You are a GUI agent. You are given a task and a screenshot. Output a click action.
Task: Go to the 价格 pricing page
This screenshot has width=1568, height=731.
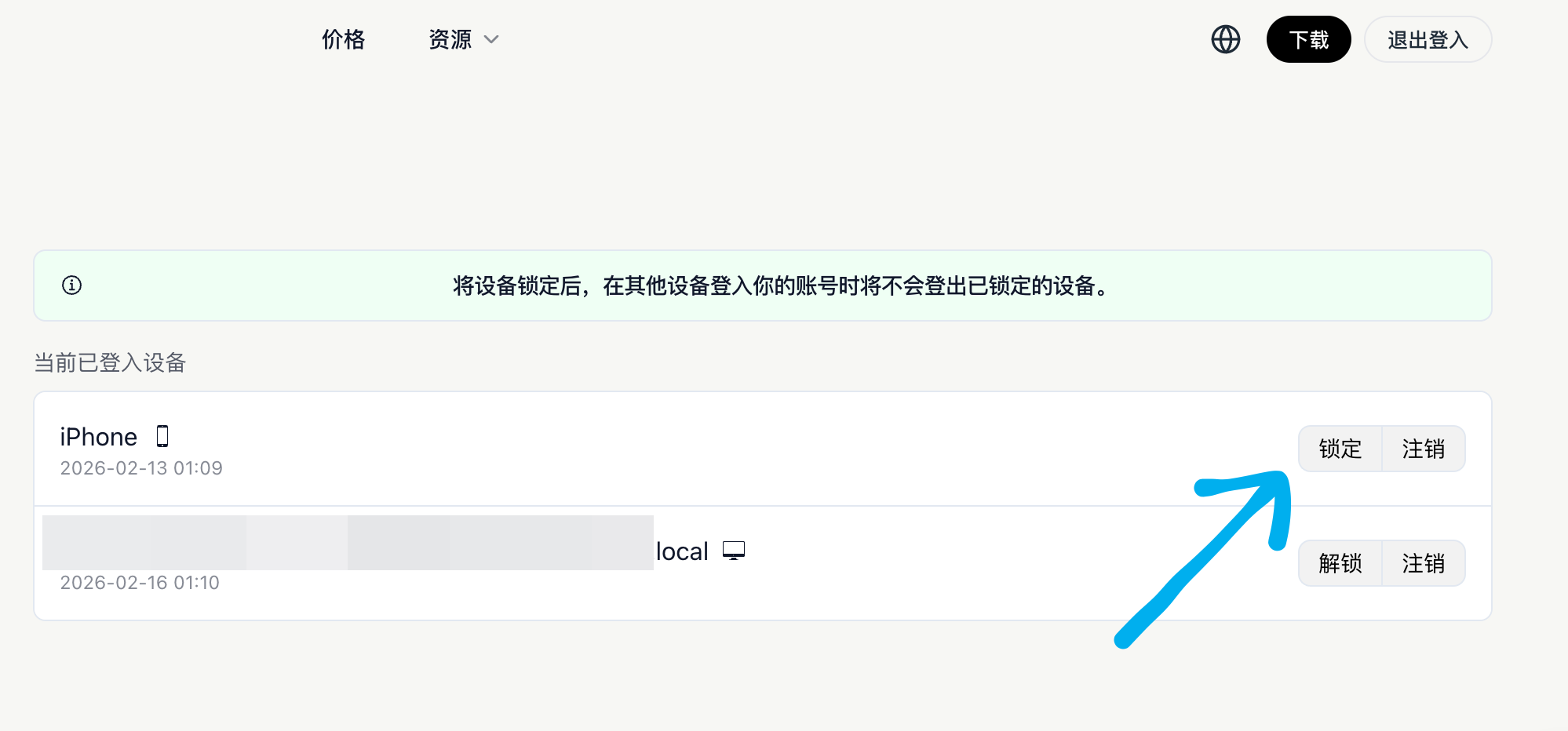click(x=344, y=39)
